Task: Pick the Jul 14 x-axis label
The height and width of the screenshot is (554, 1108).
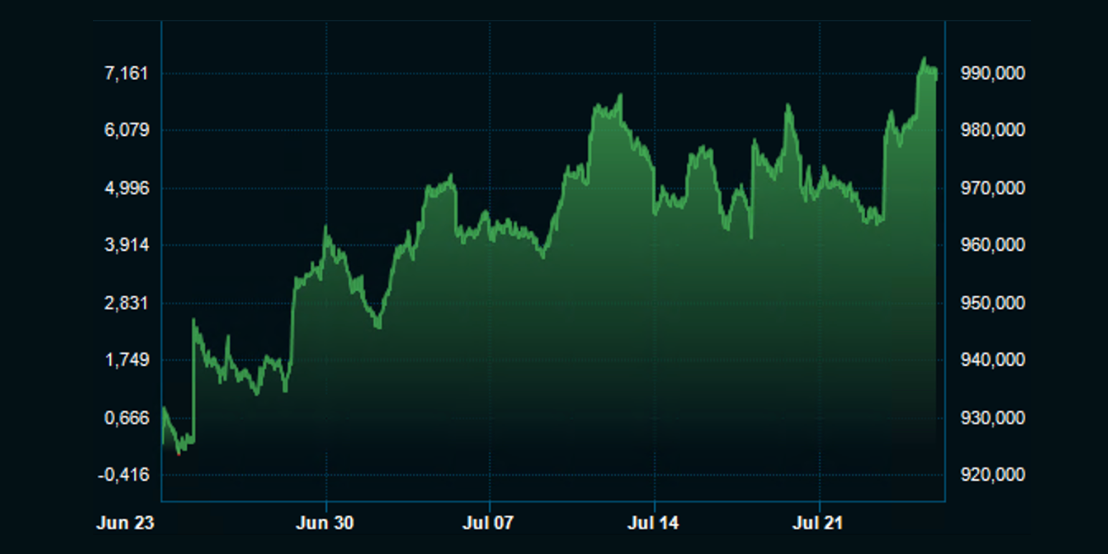Action: tap(654, 522)
